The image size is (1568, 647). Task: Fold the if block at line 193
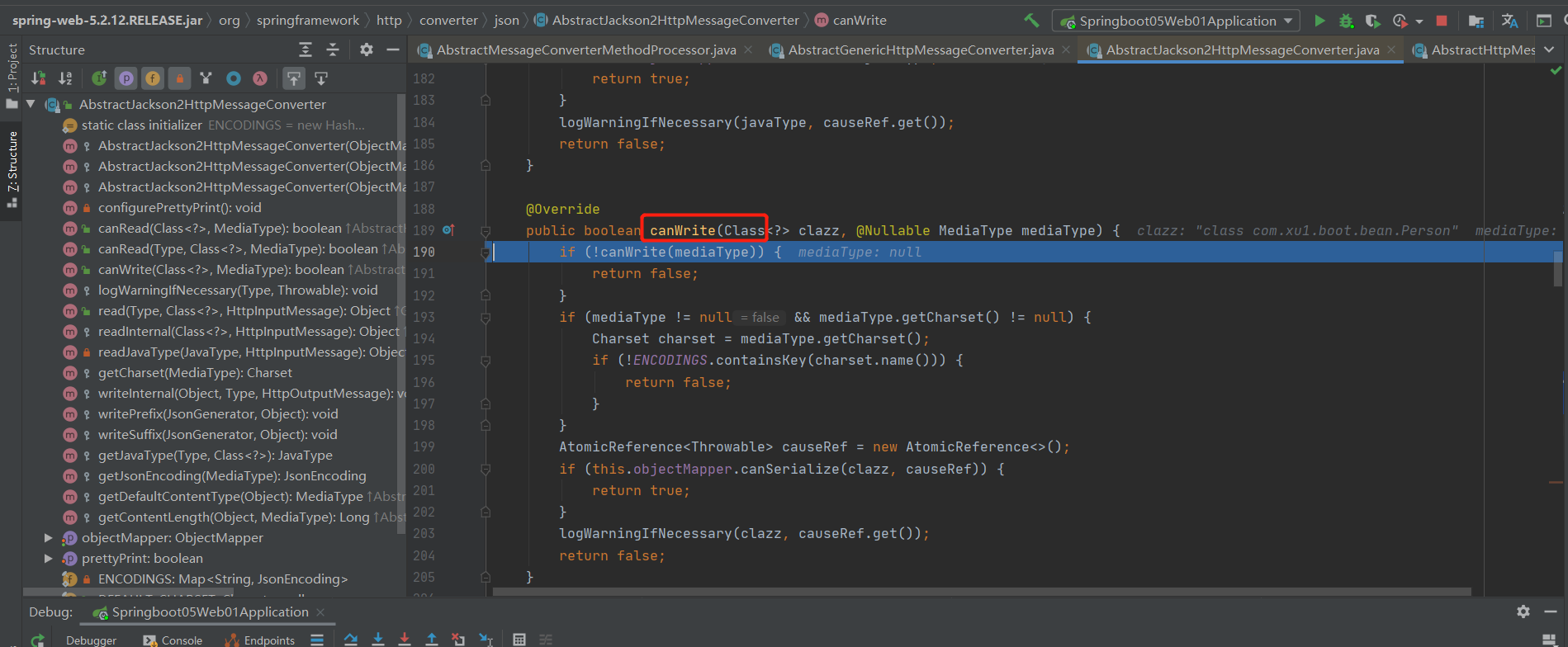click(x=486, y=318)
